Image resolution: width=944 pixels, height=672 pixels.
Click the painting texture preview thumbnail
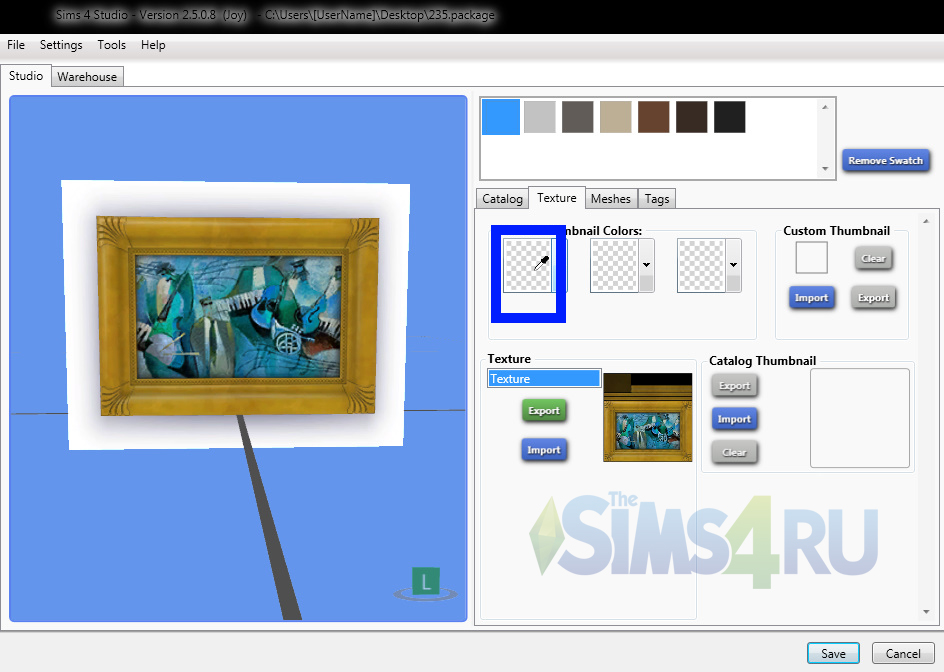click(x=647, y=418)
